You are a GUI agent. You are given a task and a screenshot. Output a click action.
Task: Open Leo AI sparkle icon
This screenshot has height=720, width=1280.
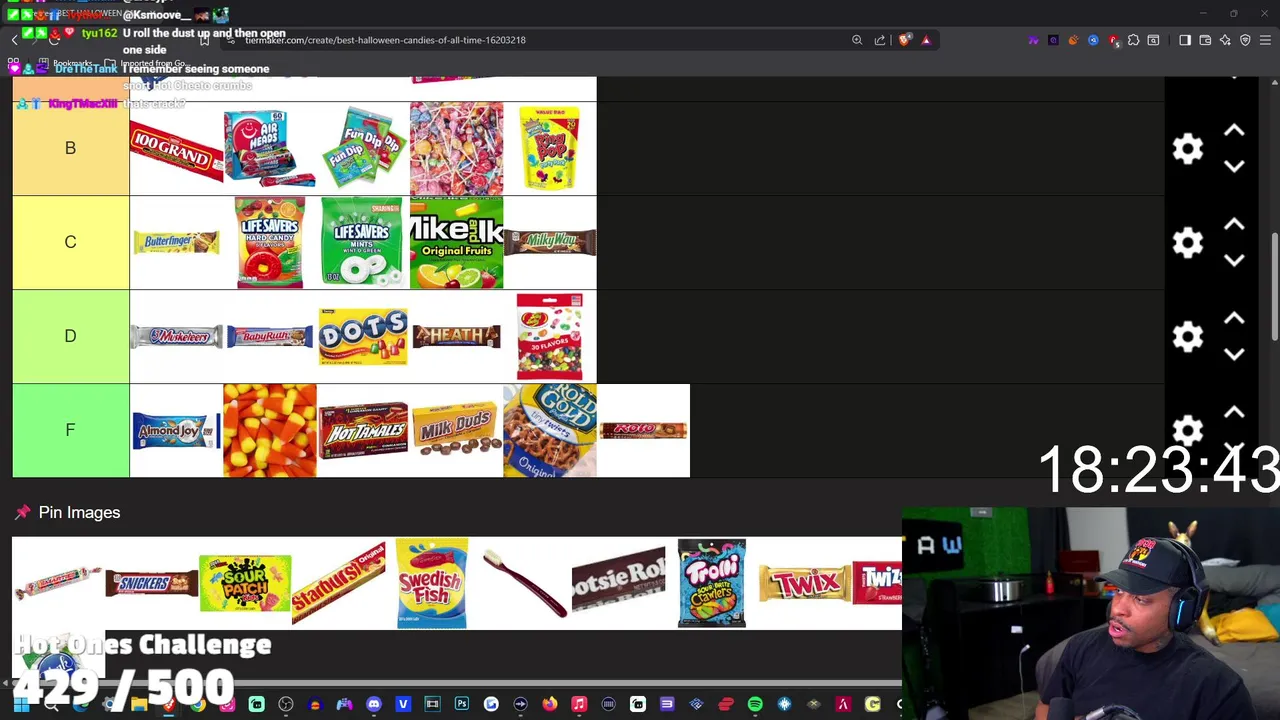1225,40
